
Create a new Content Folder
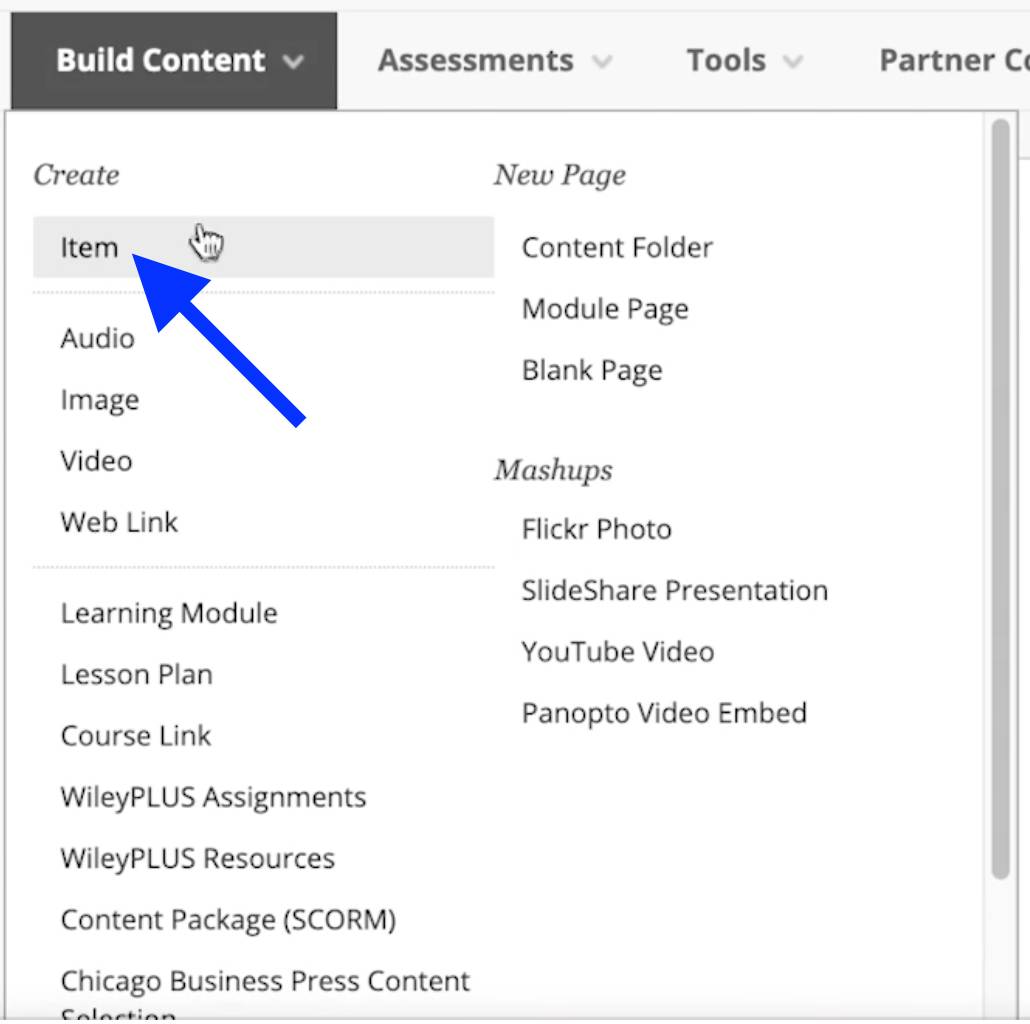[x=617, y=247]
